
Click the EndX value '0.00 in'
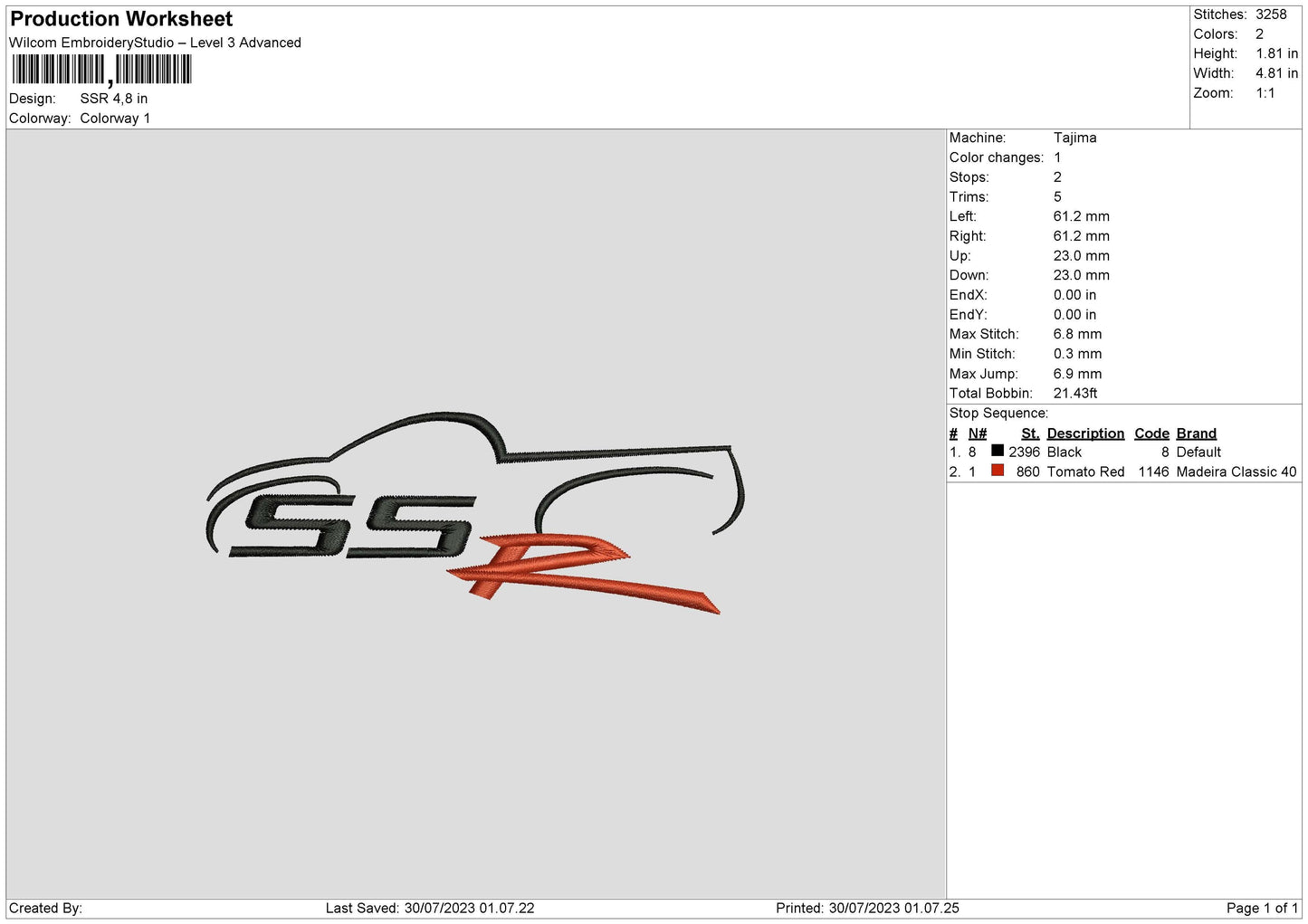coord(1074,295)
